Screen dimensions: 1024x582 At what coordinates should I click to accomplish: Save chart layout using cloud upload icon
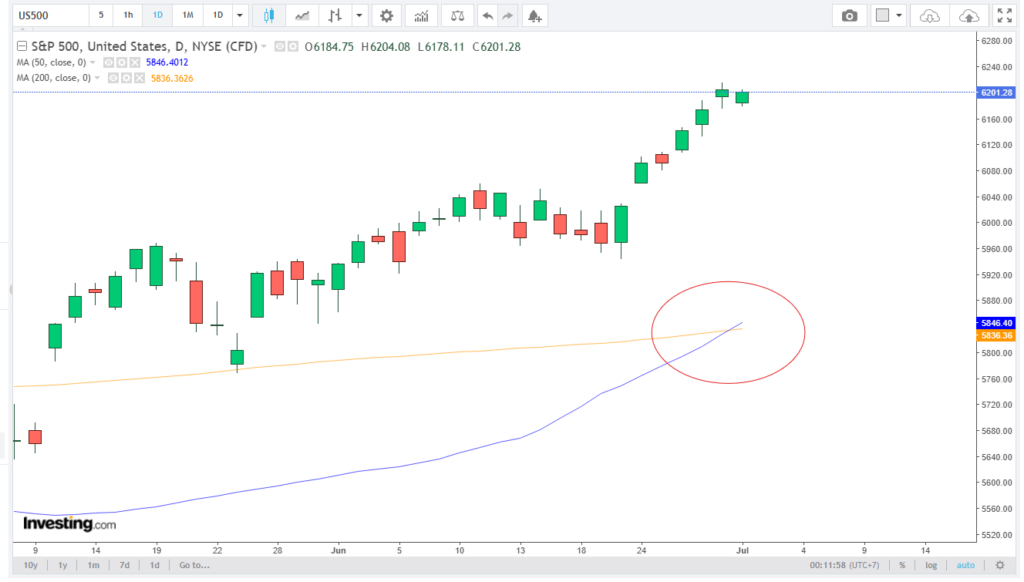[x=968, y=16]
